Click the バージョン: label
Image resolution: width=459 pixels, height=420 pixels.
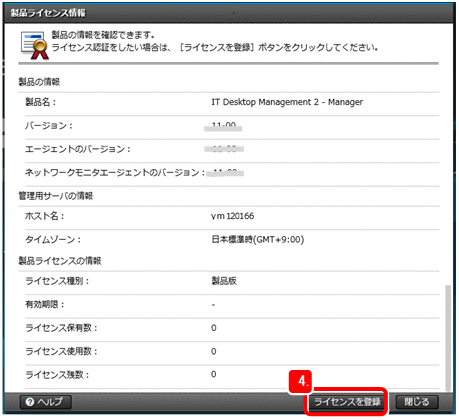click(x=49, y=126)
